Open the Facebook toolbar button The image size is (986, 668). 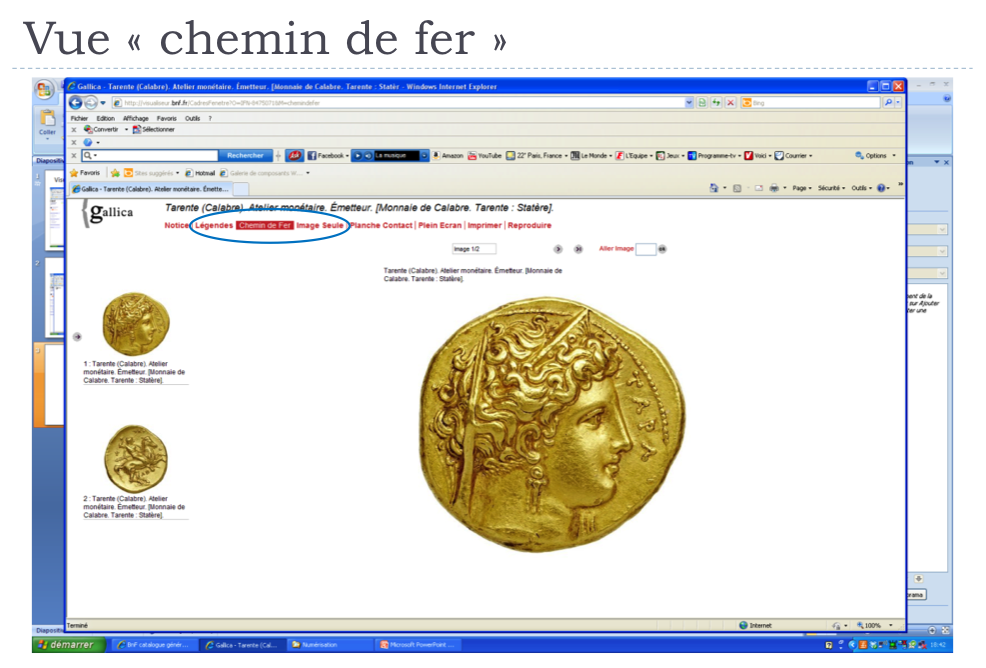coord(328,155)
